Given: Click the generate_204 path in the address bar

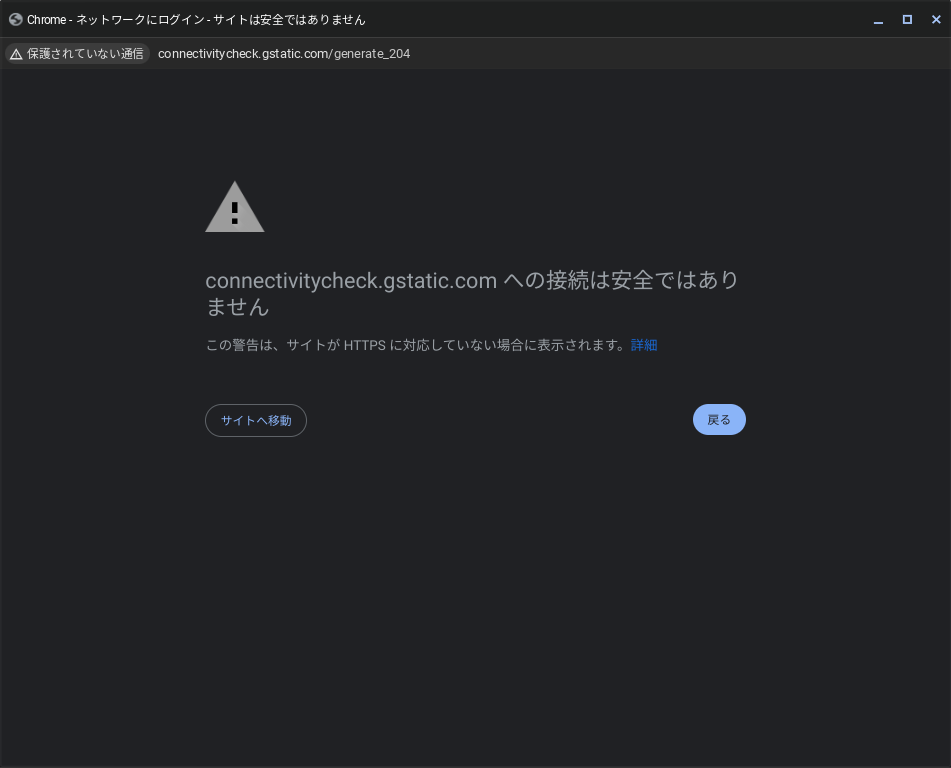Looking at the screenshot, I should click(372, 54).
